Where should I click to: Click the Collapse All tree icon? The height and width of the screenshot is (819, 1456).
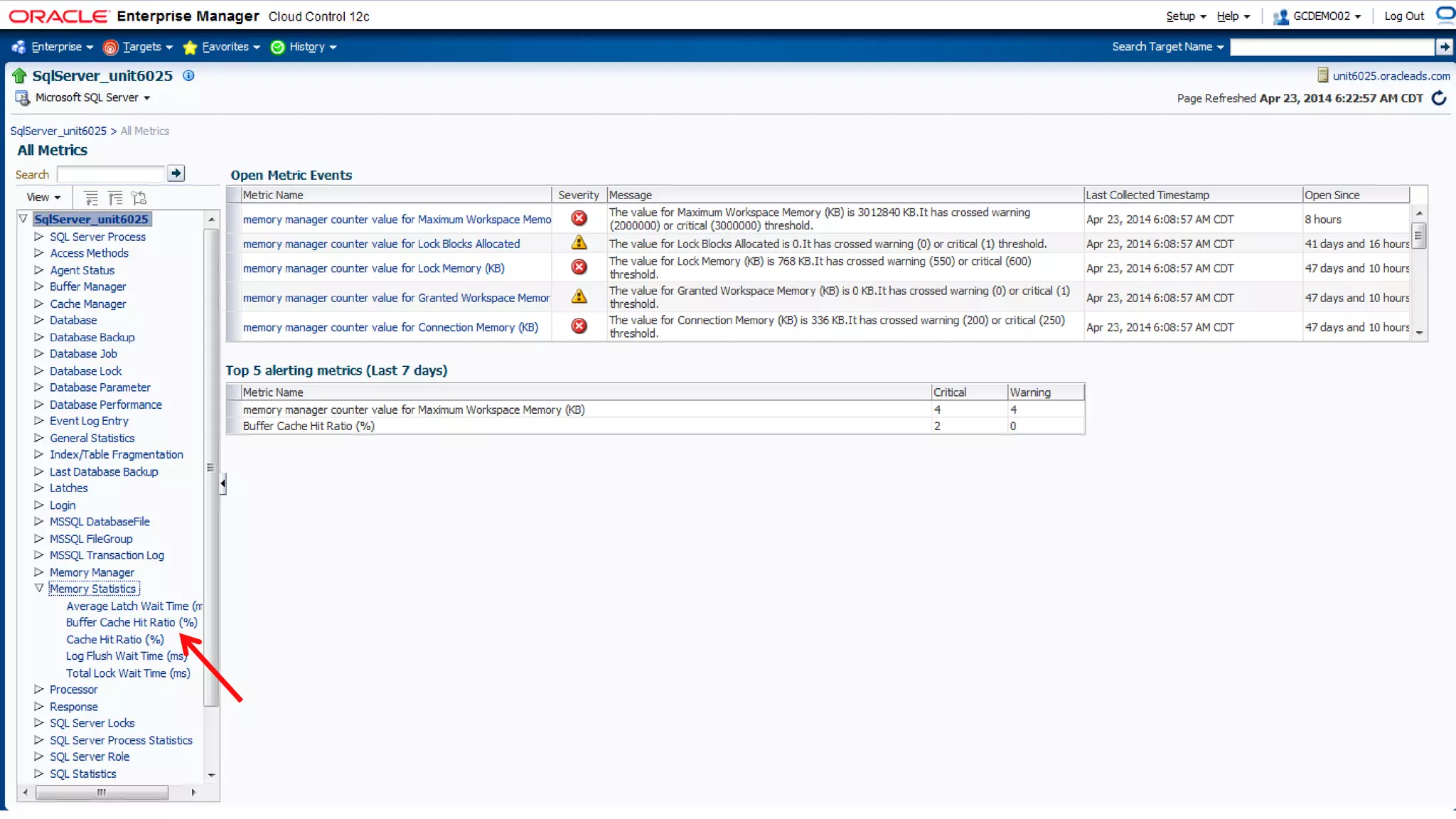(x=114, y=198)
